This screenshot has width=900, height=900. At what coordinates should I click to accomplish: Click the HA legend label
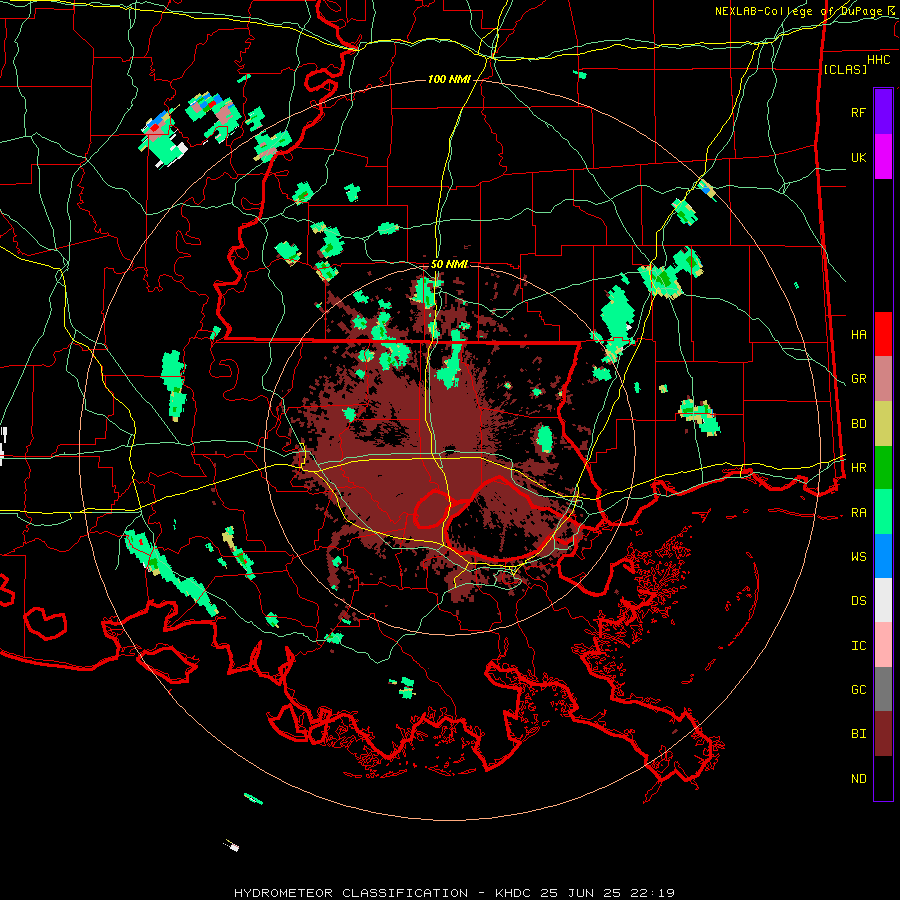(858, 334)
